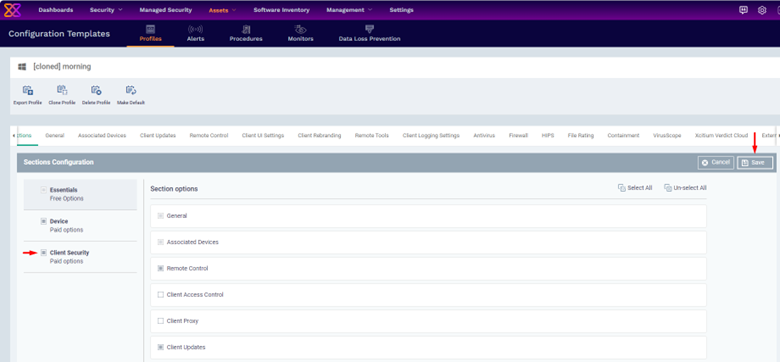Image resolution: width=780 pixels, height=362 pixels.
Task: Select the Essentials Free Options category
Action: (80, 194)
